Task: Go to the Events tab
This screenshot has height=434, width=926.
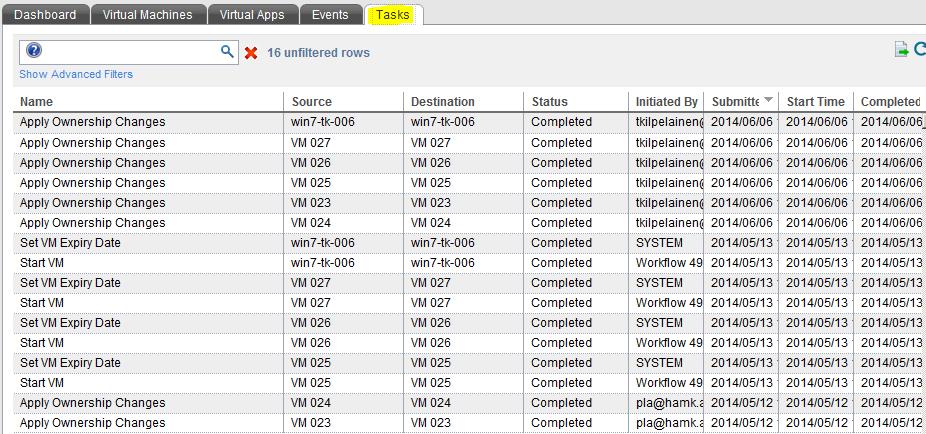Action: click(330, 15)
